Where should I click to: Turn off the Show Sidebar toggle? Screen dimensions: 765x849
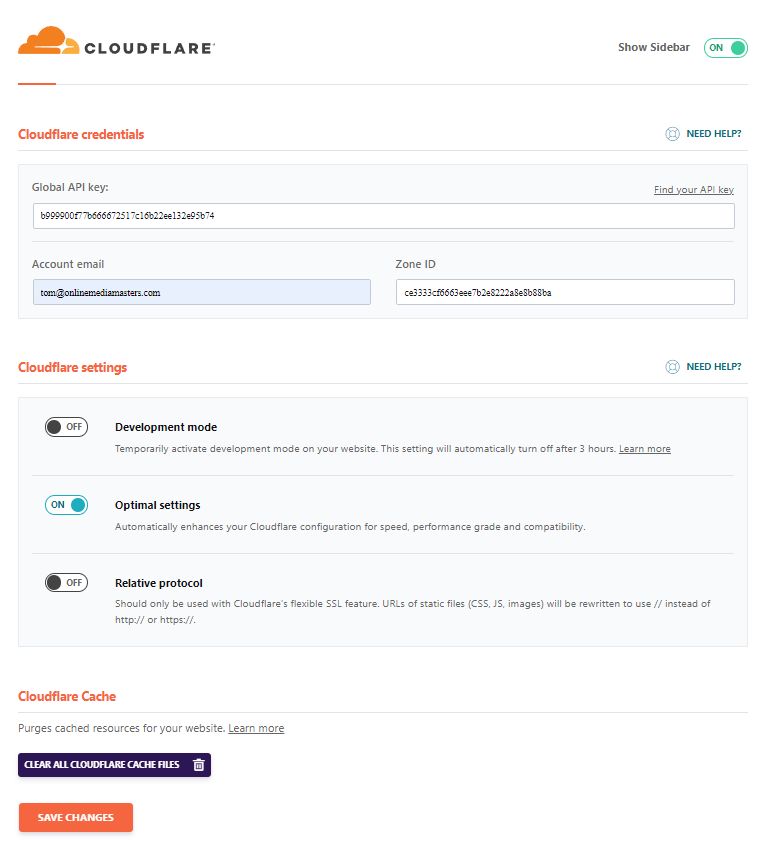(725, 47)
